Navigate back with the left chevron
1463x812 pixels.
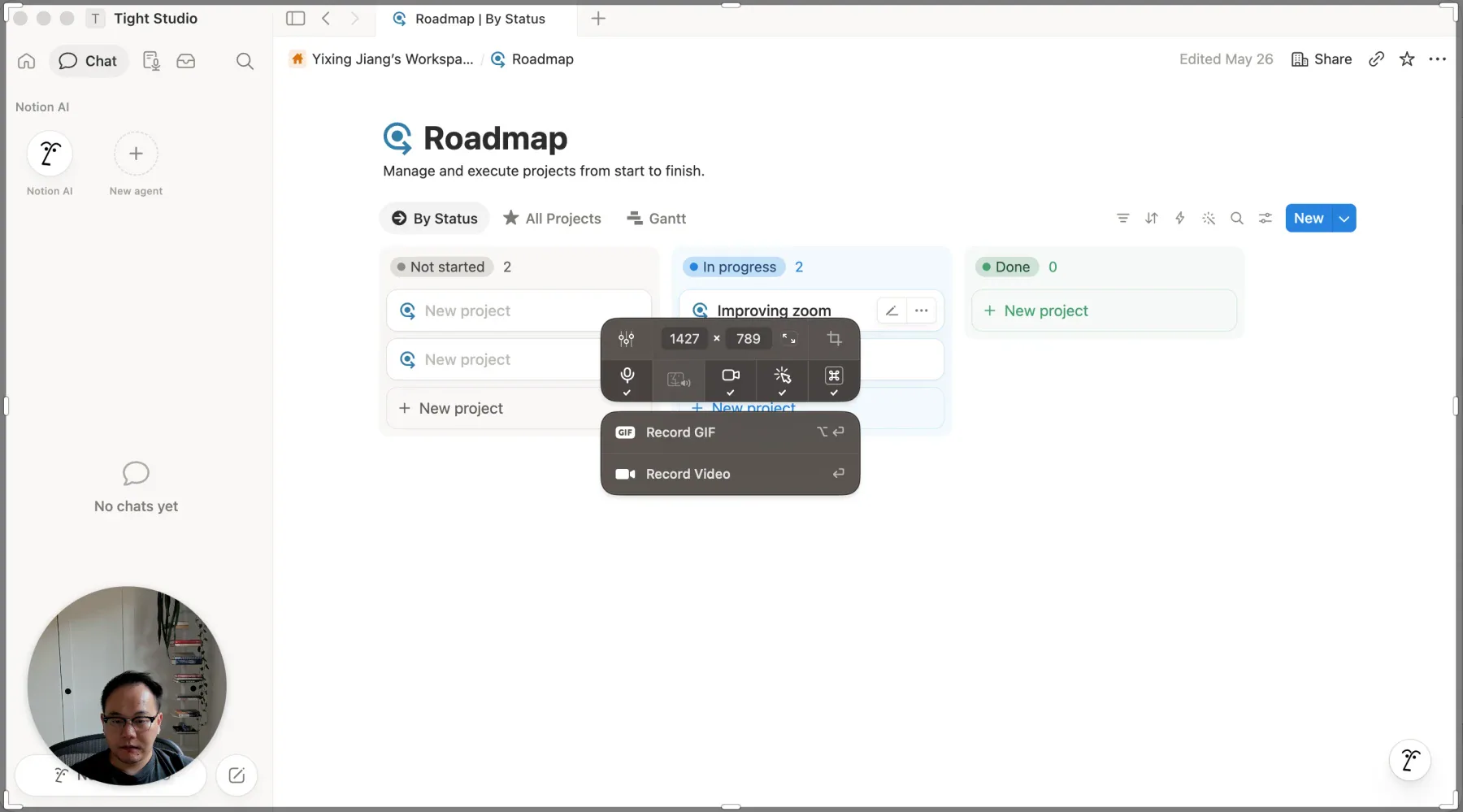tap(326, 18)
